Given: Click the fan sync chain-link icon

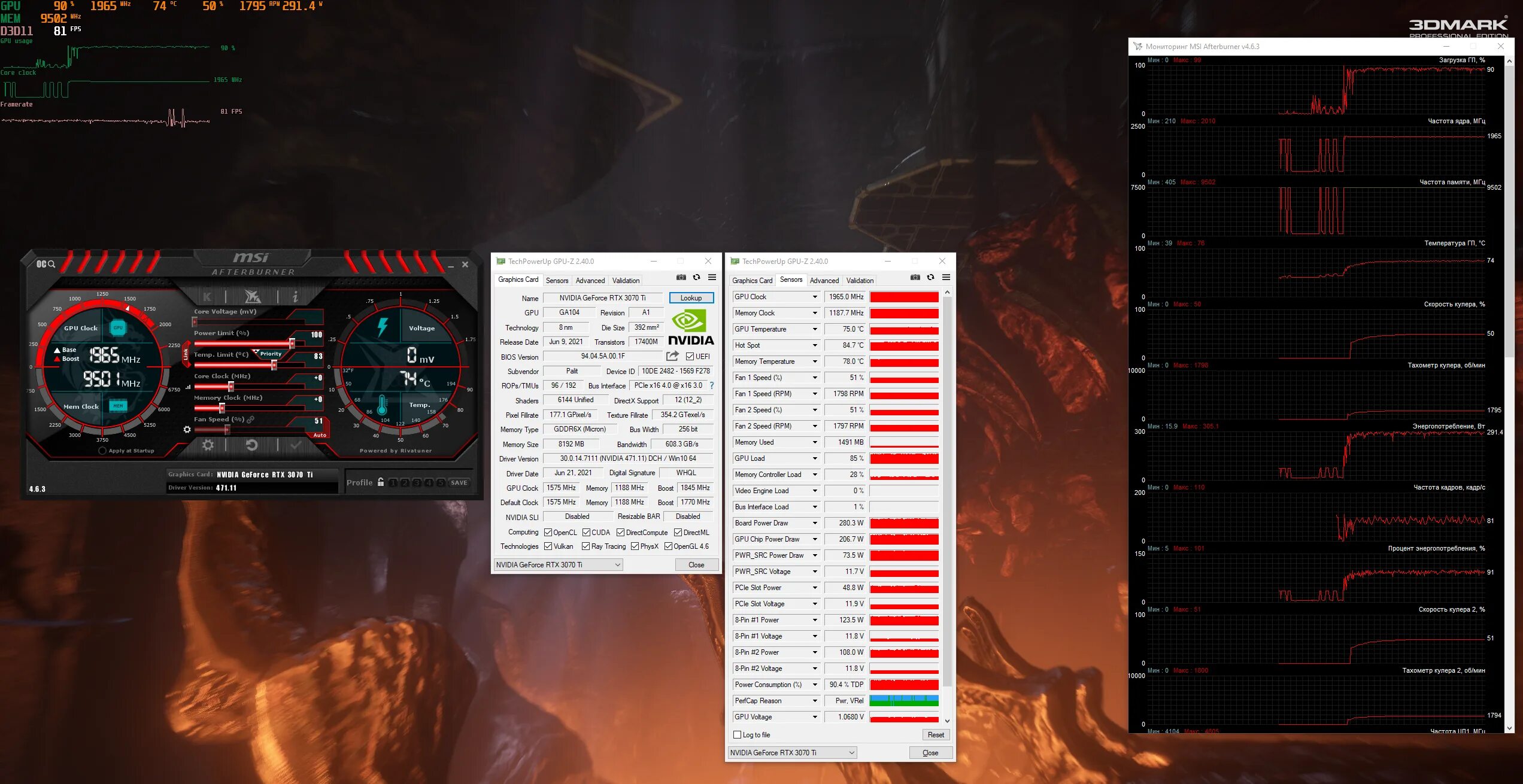Looking at the screenshot, I should tap(250, 420).
